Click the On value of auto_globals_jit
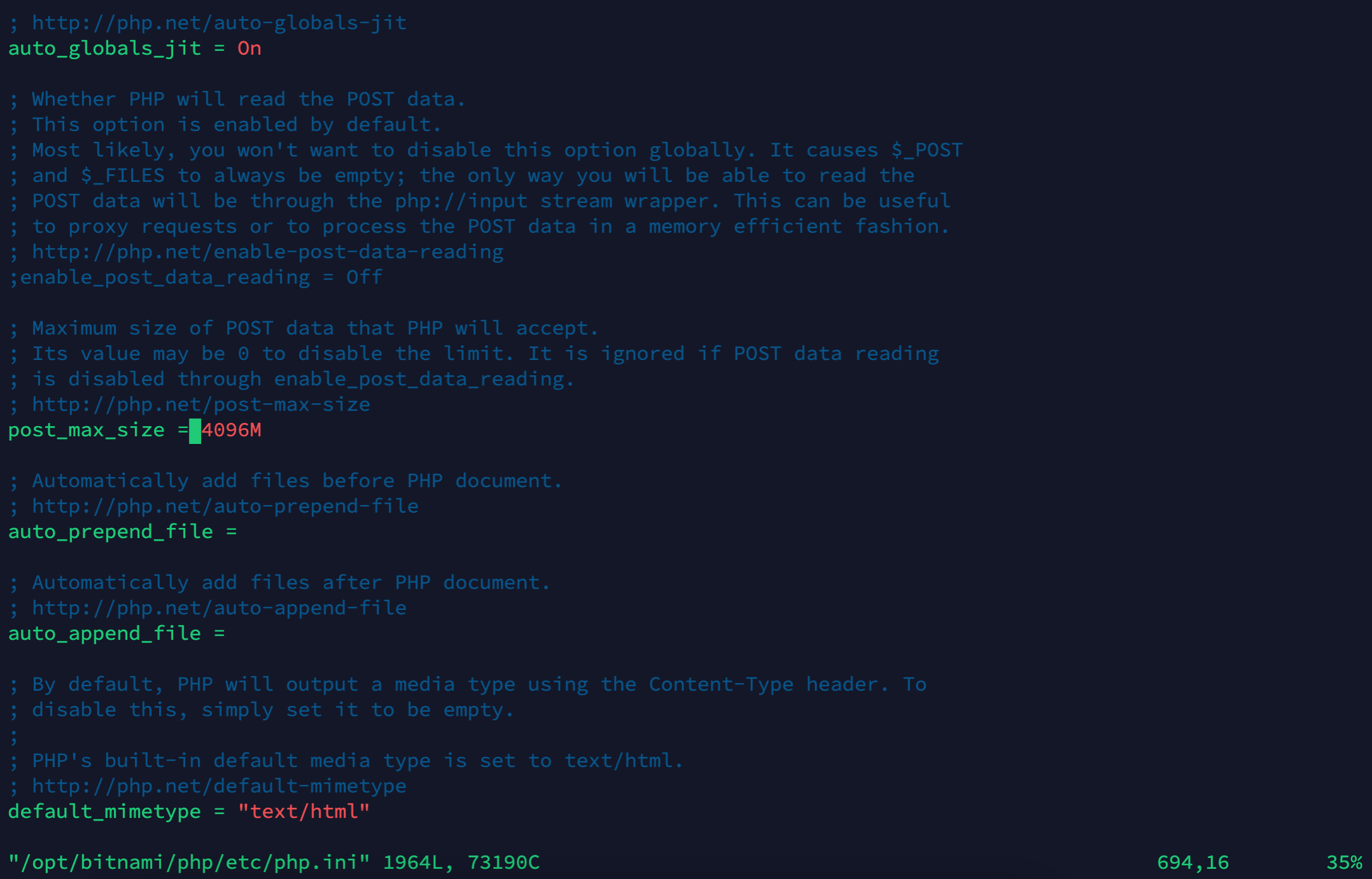The width and height of the screenshot is (1372, 879). [x=249, y=48]
